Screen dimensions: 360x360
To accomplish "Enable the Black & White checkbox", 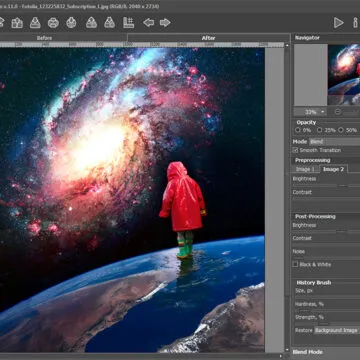I will coord(295,264).
